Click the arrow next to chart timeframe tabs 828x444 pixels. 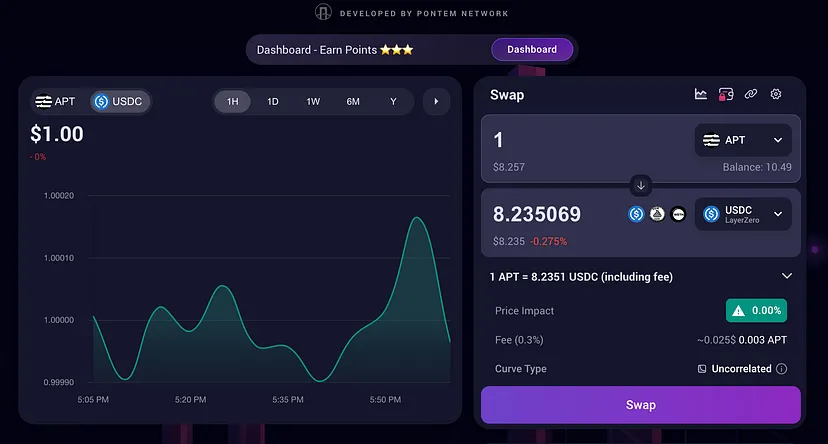coord(436,101)
